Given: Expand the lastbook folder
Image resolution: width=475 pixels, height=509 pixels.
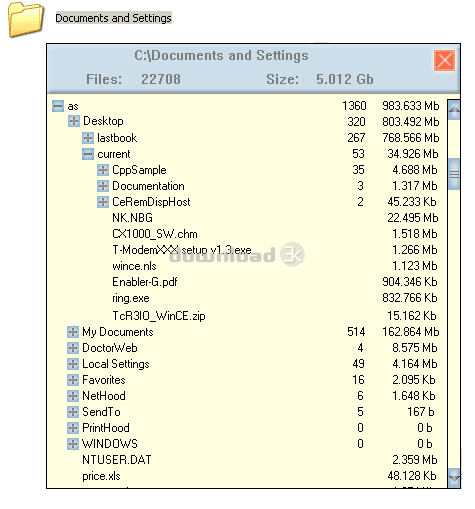Looking at the screenshot, I should click(x=88, y=138).
